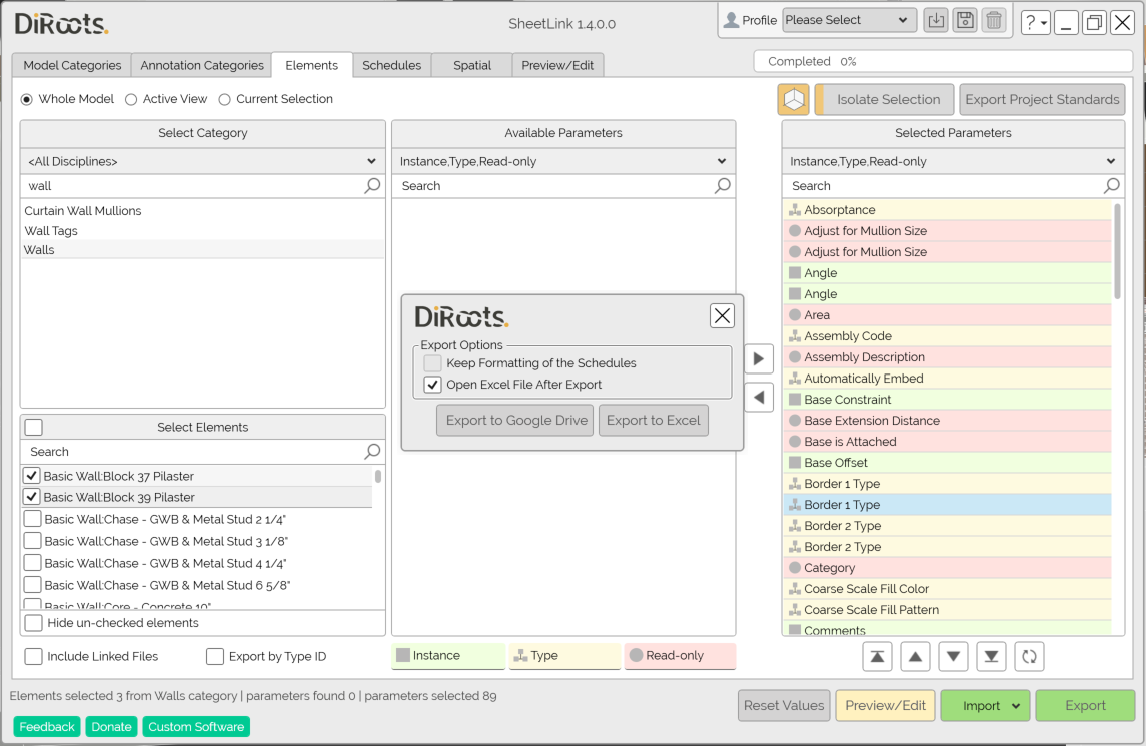Select the Active View radio button
Screen dimensions: 1146x746
point(131,99)
